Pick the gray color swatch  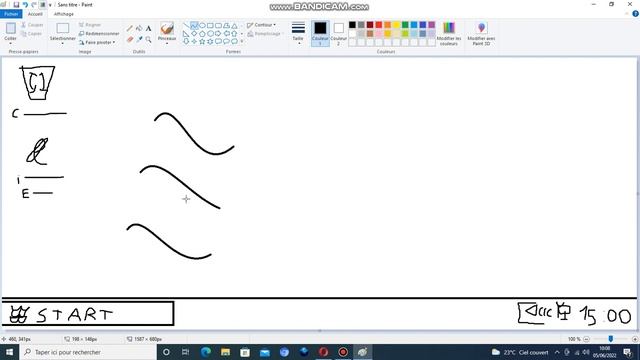pos(361,25)
